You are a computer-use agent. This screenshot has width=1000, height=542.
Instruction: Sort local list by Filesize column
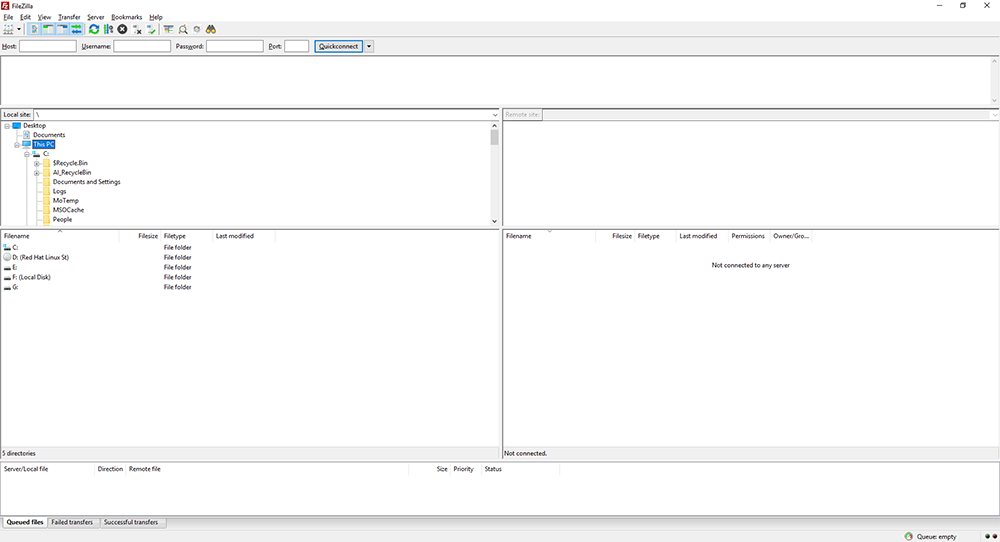click(140, 236)
